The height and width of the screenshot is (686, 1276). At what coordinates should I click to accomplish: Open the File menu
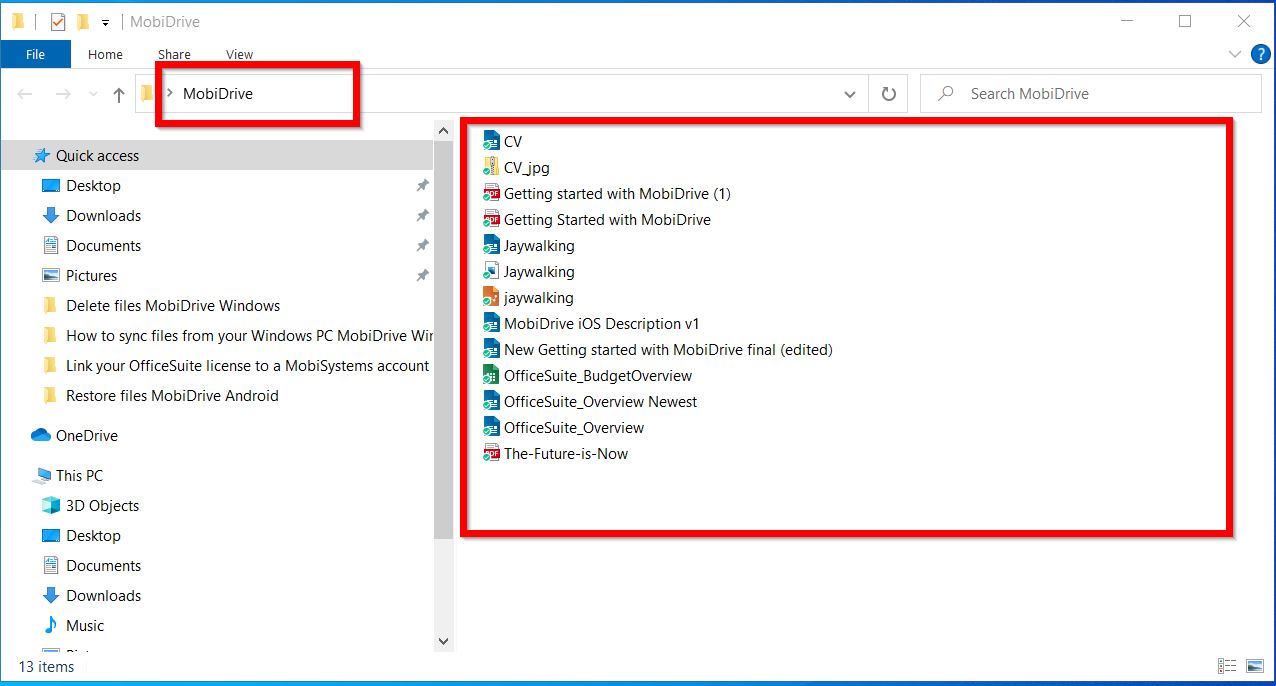(35, 54)
